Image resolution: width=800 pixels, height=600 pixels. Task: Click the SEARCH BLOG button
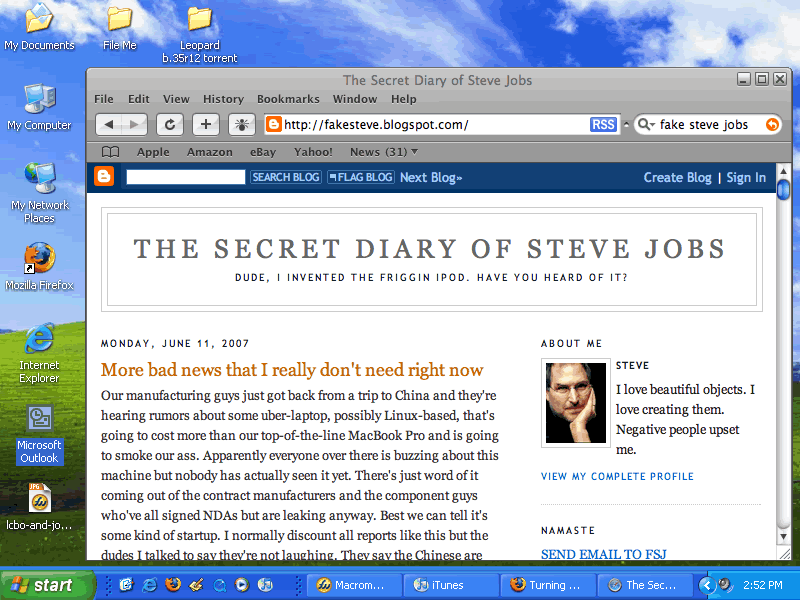tap(286, 177)
